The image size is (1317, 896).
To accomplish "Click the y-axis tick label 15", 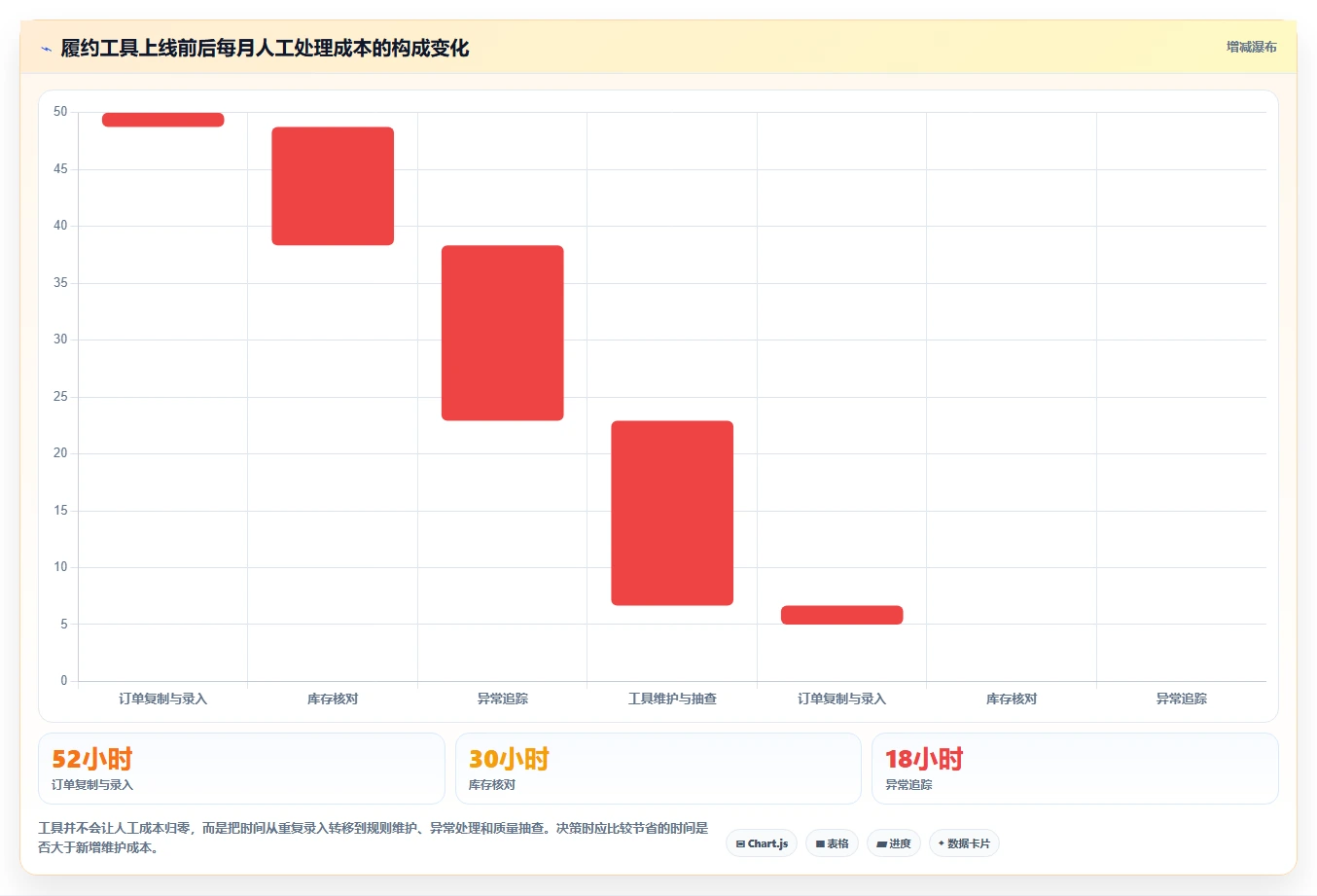I will point(60,511).
